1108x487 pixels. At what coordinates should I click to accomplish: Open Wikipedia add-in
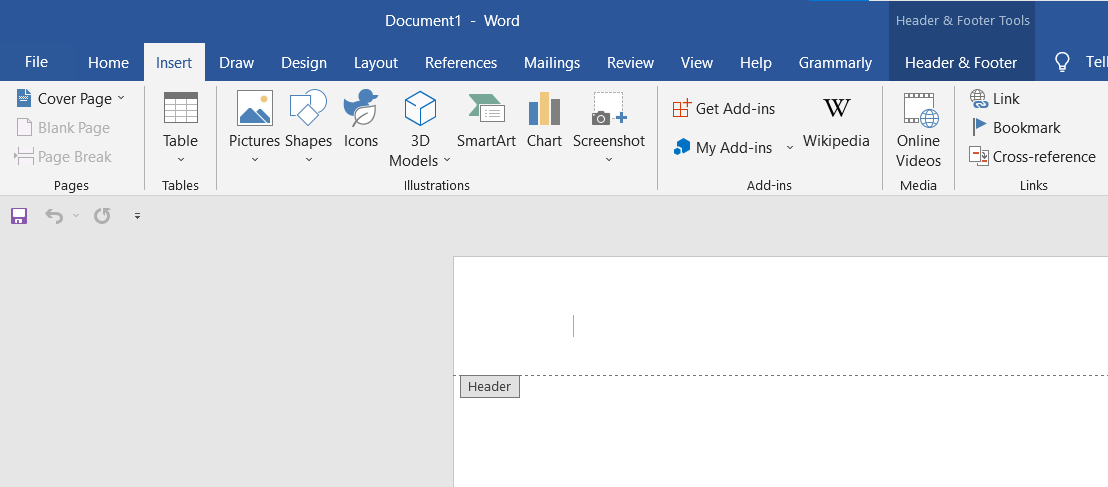(836, 122)
